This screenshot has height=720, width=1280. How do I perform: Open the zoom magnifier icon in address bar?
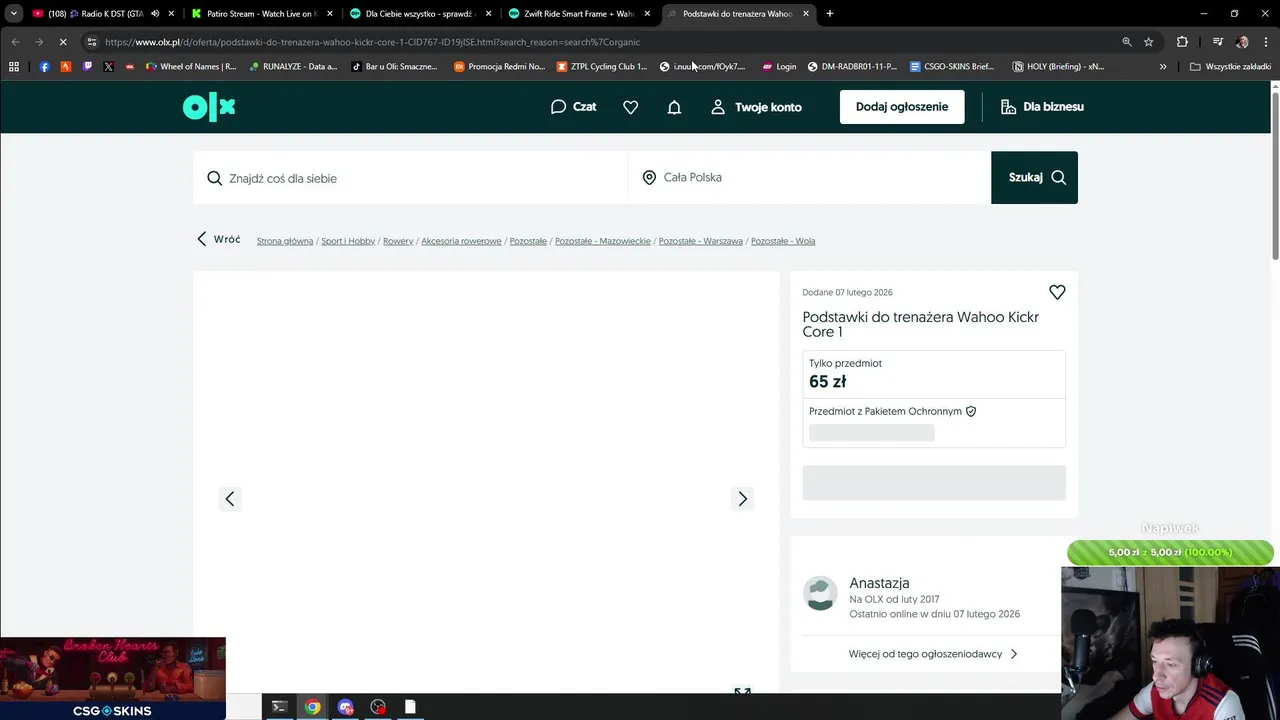[1127, 42]
